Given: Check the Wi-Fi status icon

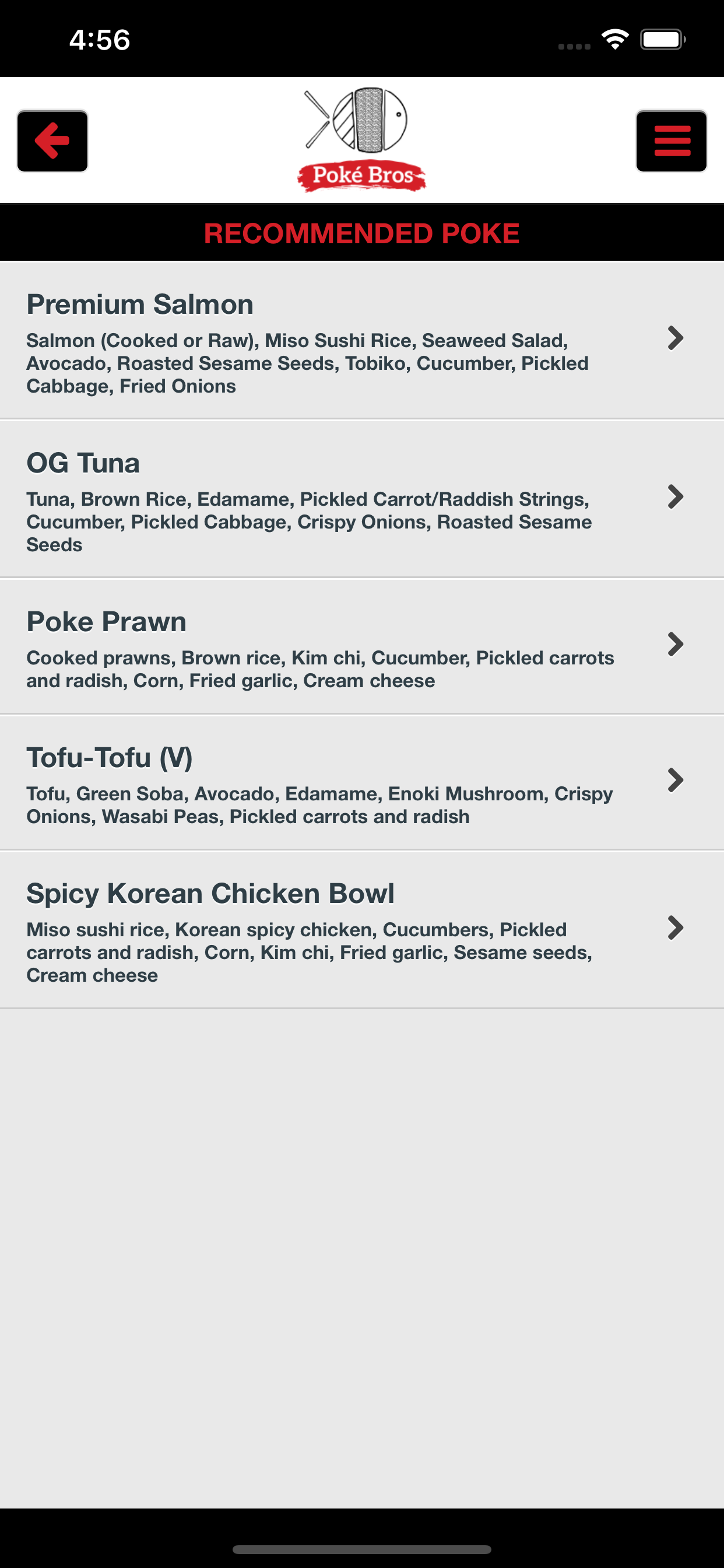Looking at the screenshot, I should [614, 40].
